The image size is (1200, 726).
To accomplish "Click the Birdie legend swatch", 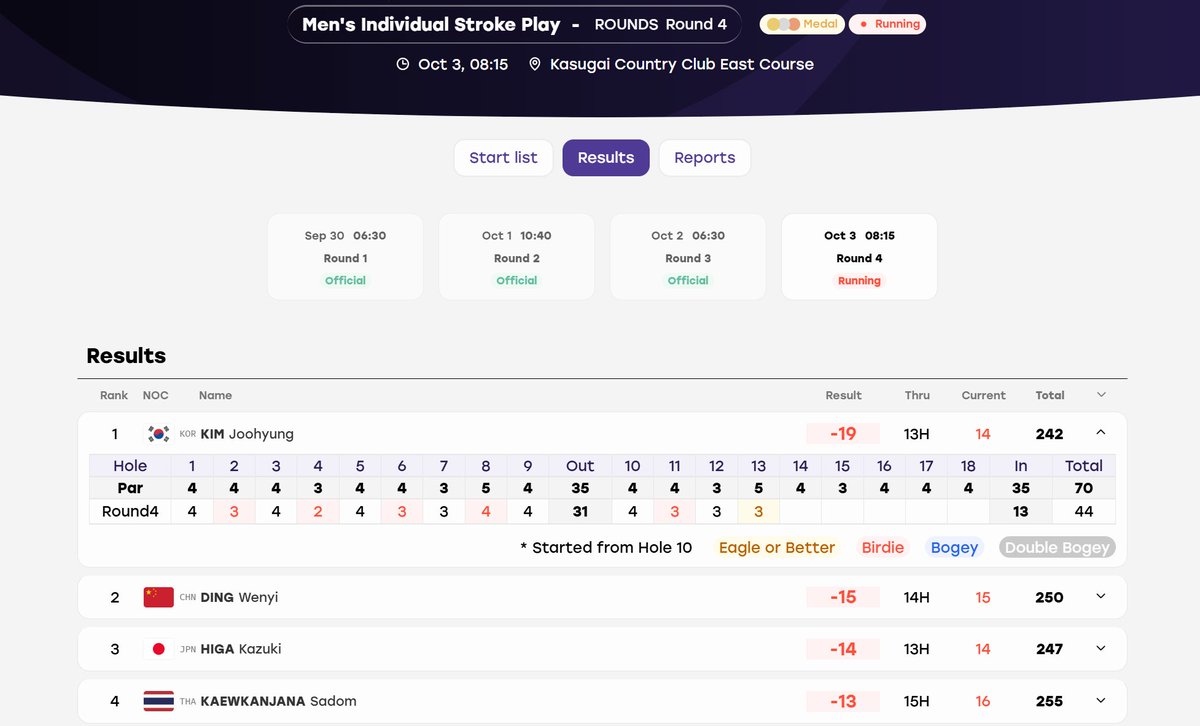I will (883, 548).
